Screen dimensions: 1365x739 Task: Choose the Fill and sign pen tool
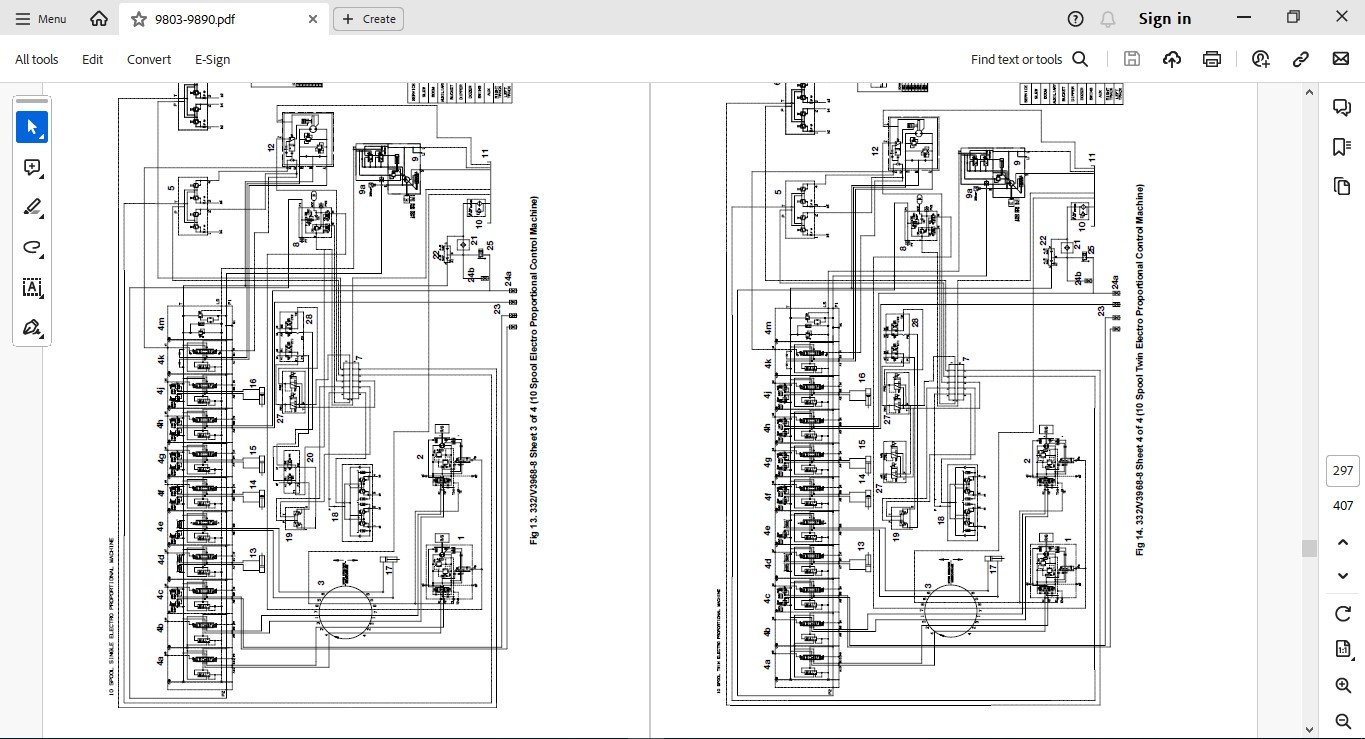coord(32,328)
